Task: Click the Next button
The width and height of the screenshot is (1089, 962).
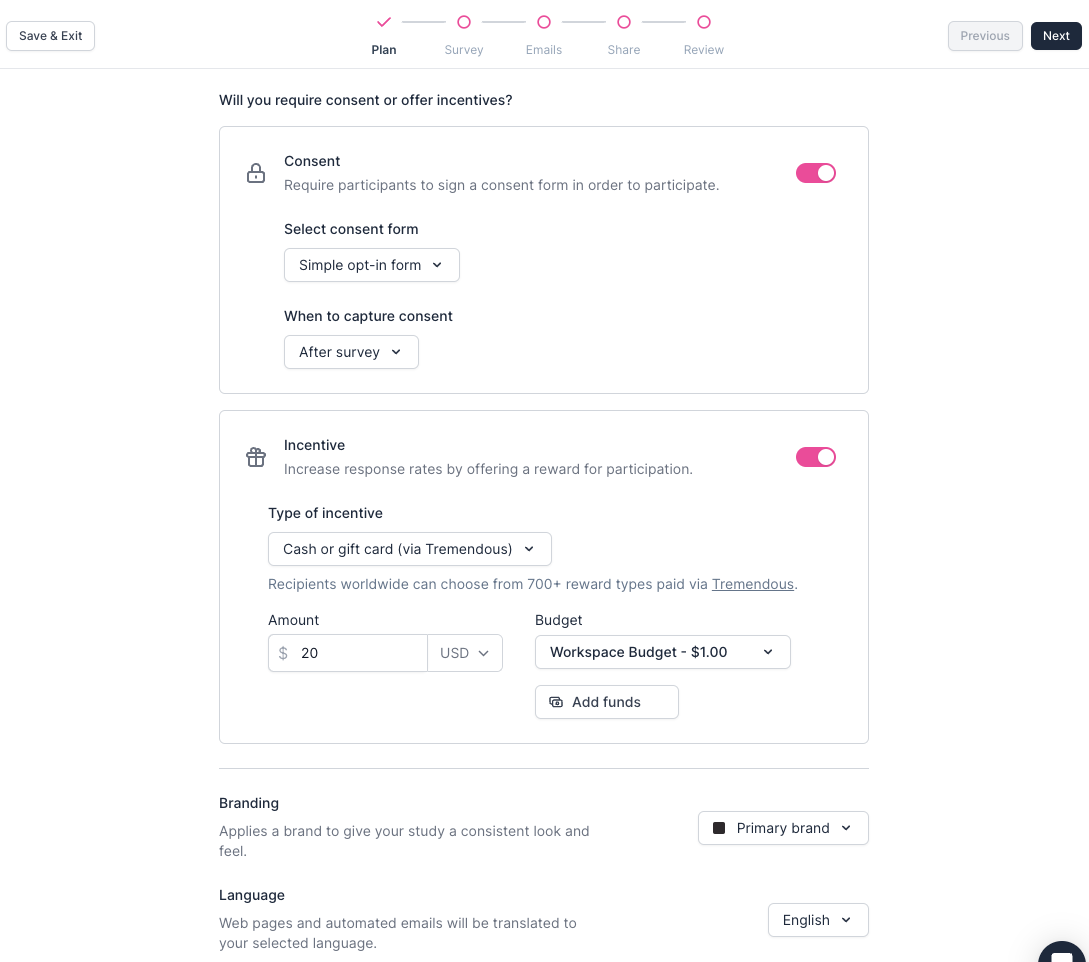Action: (x=1056, y=36)
